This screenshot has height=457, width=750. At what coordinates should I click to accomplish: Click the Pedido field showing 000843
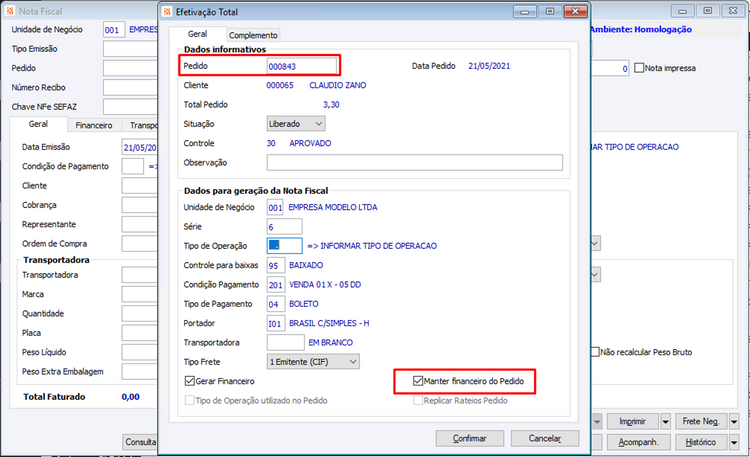click(x=301, y=66)
